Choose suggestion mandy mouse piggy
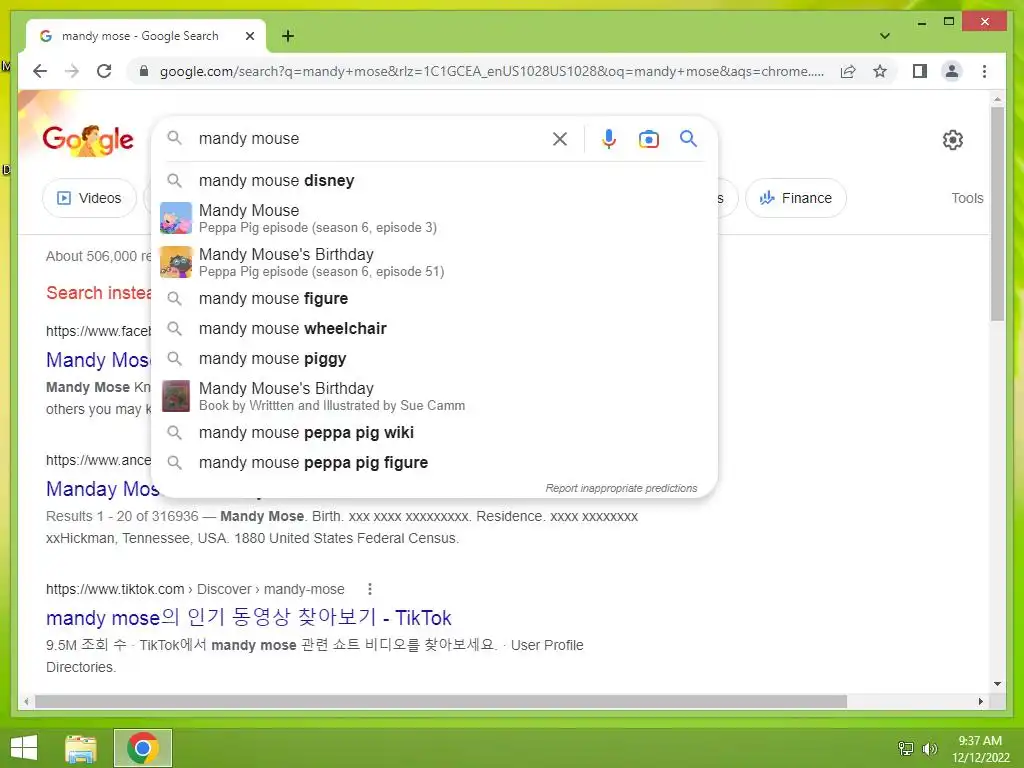Screen dimensions: 1024x768 click(x=434, y=359)
